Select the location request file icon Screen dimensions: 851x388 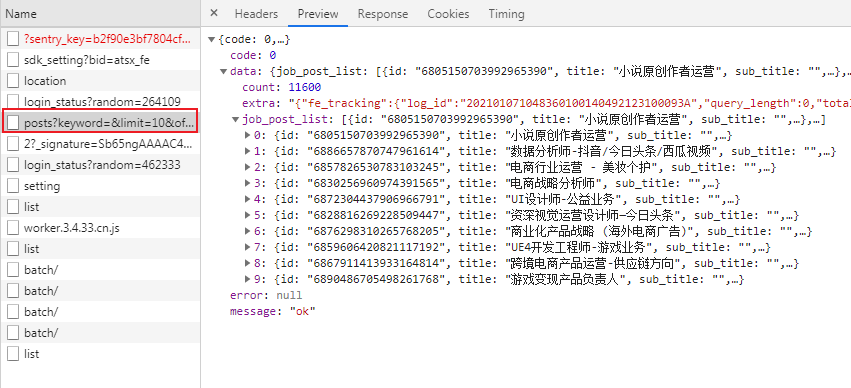pos(13,81)
